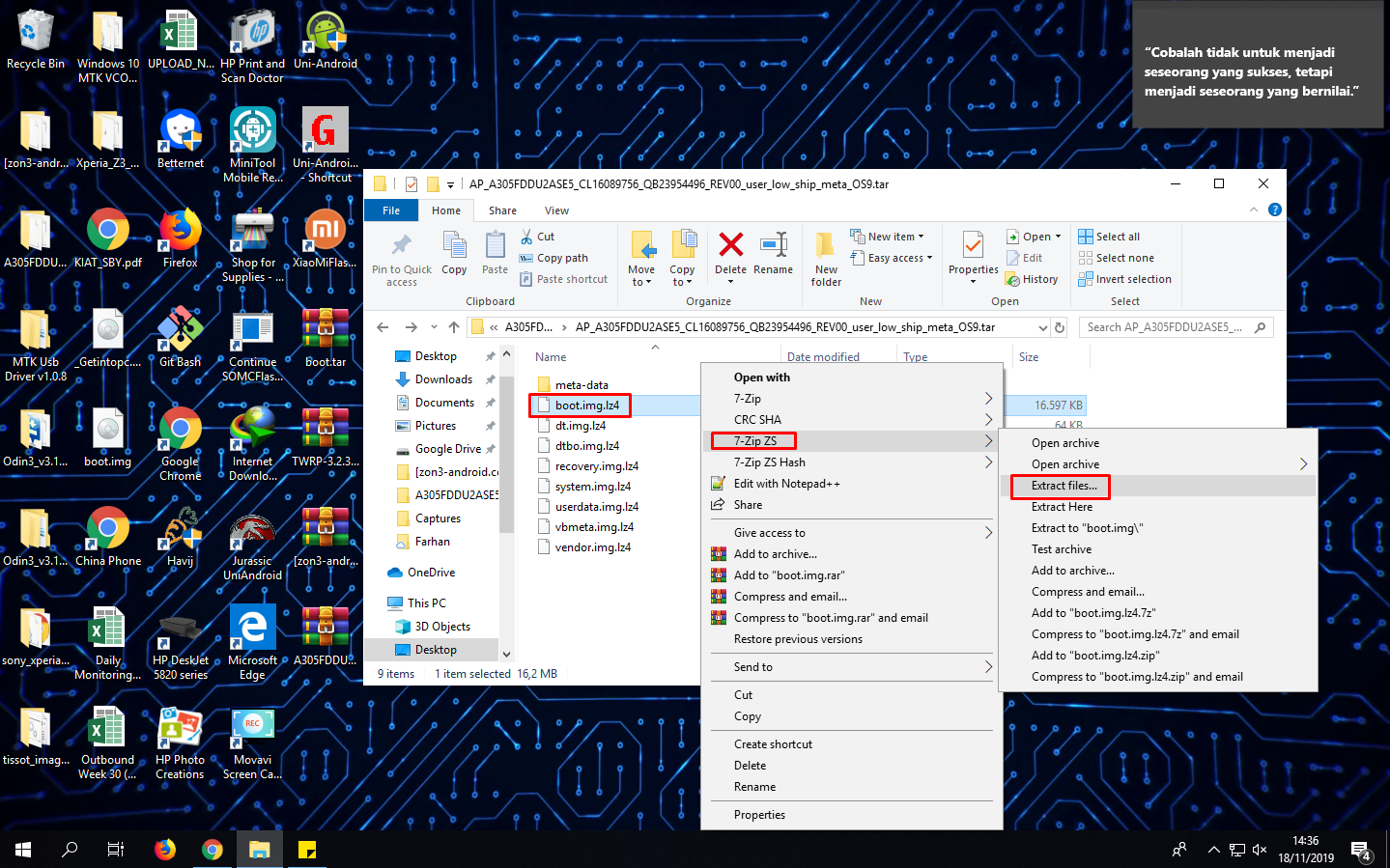Click Select none in the ribbon
The height and width of the screenshot is (868, 1390).
(1116, 258)
